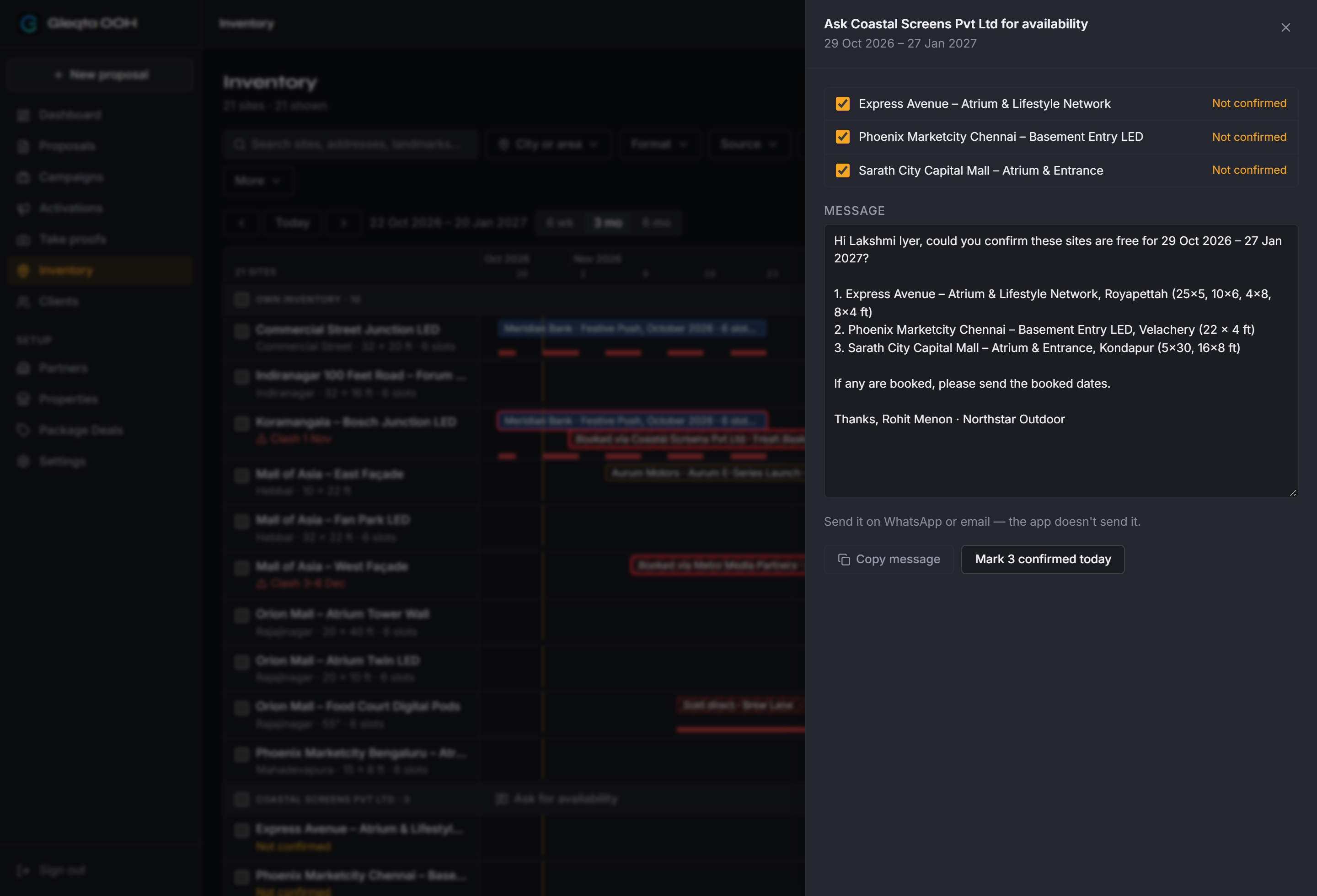Close the Ask Coastal Screens availability panel
This screenshot has width=1317, height=896.
(x=1285, y=27)
